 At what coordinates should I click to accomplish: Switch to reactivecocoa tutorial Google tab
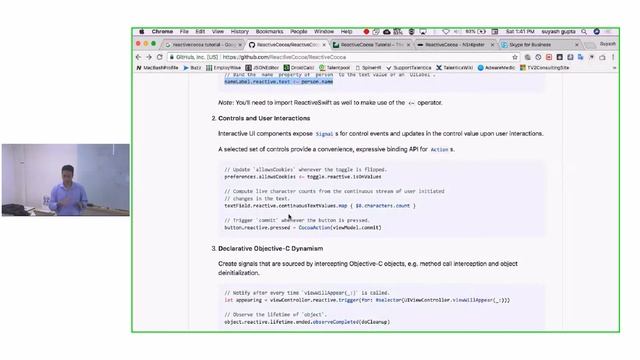pos(203,44)
